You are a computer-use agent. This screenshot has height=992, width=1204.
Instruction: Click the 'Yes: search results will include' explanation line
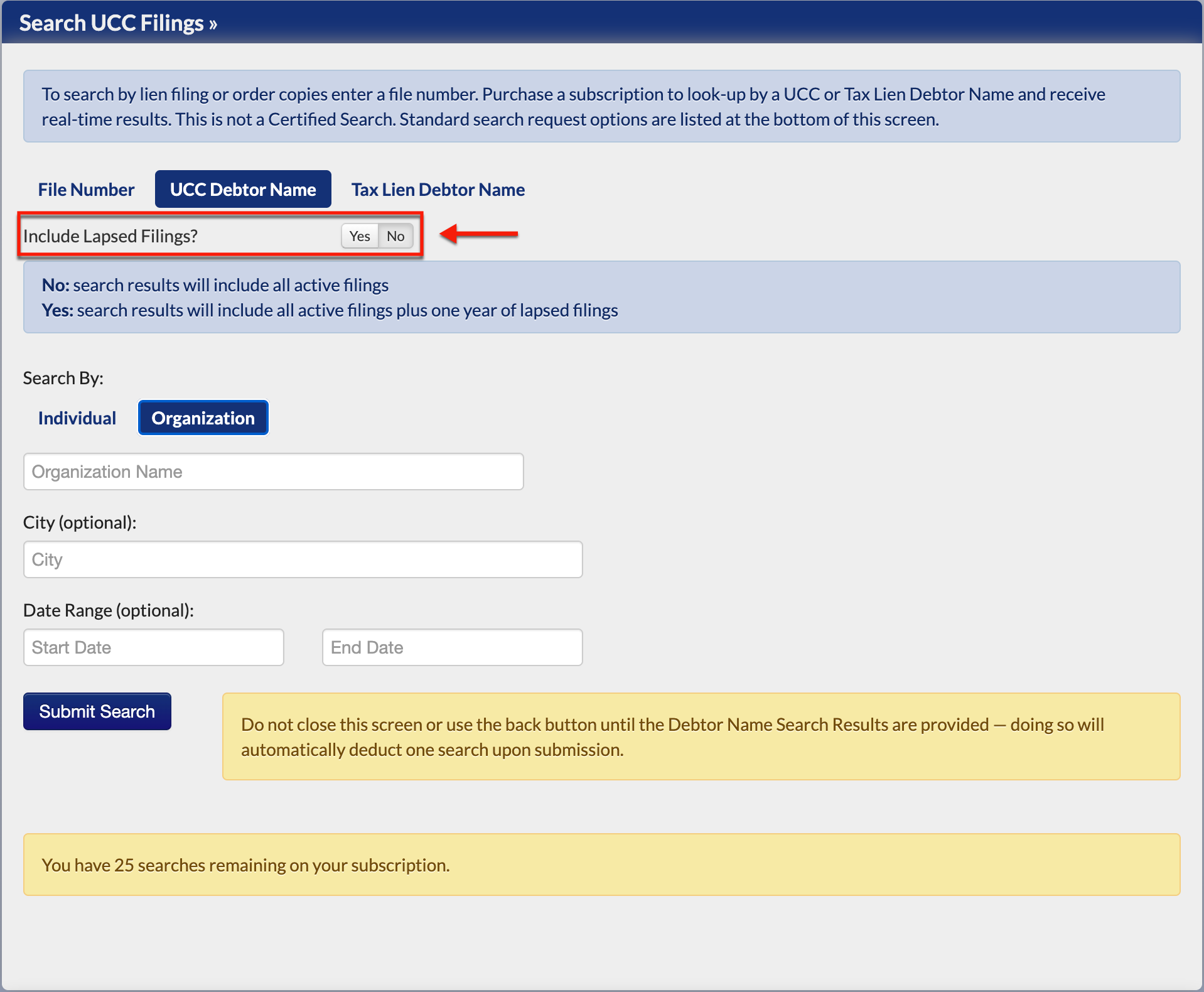330,310
